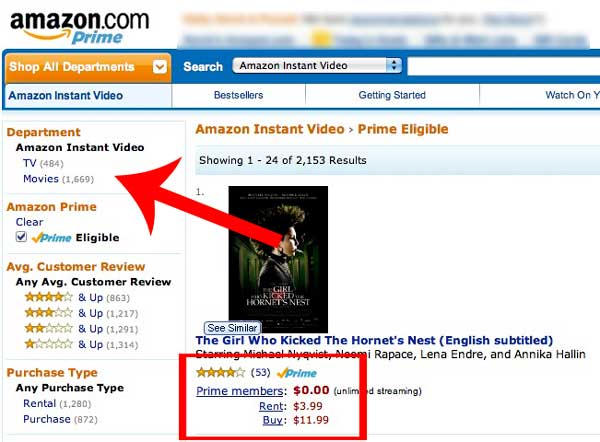
Task: Expand the Shop All Departments menu
Action: (x=88, y=67)
